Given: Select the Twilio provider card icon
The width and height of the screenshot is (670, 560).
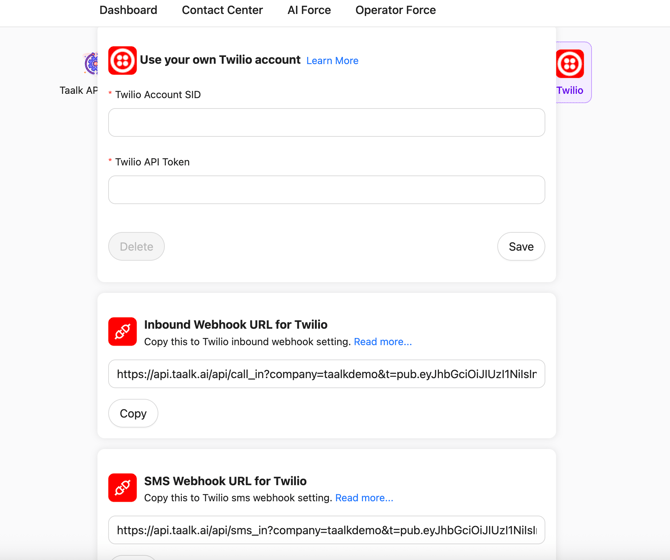Looking at the screenshot, I should (x=570, y=64).
